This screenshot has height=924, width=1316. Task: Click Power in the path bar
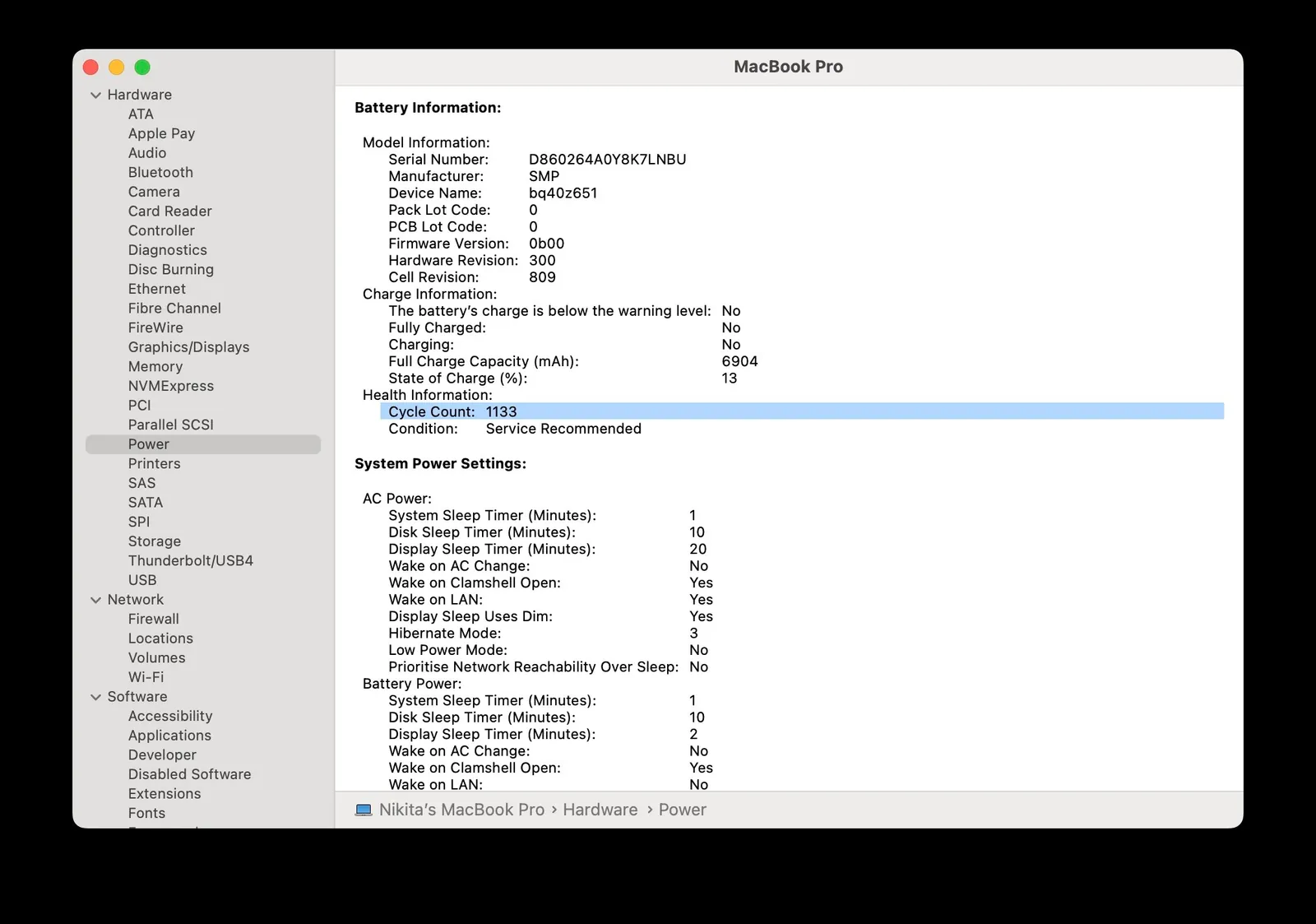(683, 810)
